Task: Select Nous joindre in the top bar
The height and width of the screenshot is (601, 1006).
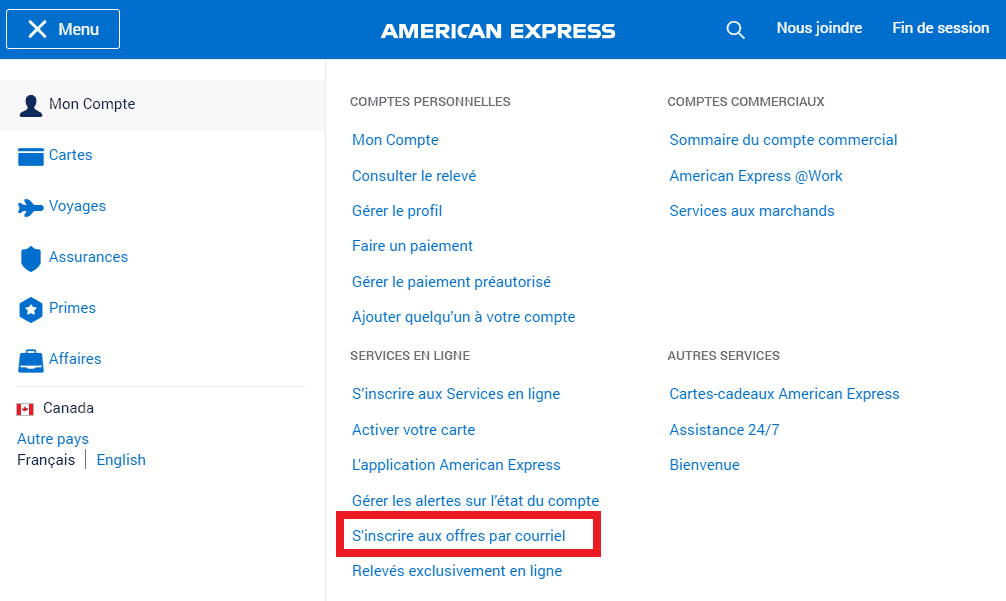Action: click(x=819, y=28)
